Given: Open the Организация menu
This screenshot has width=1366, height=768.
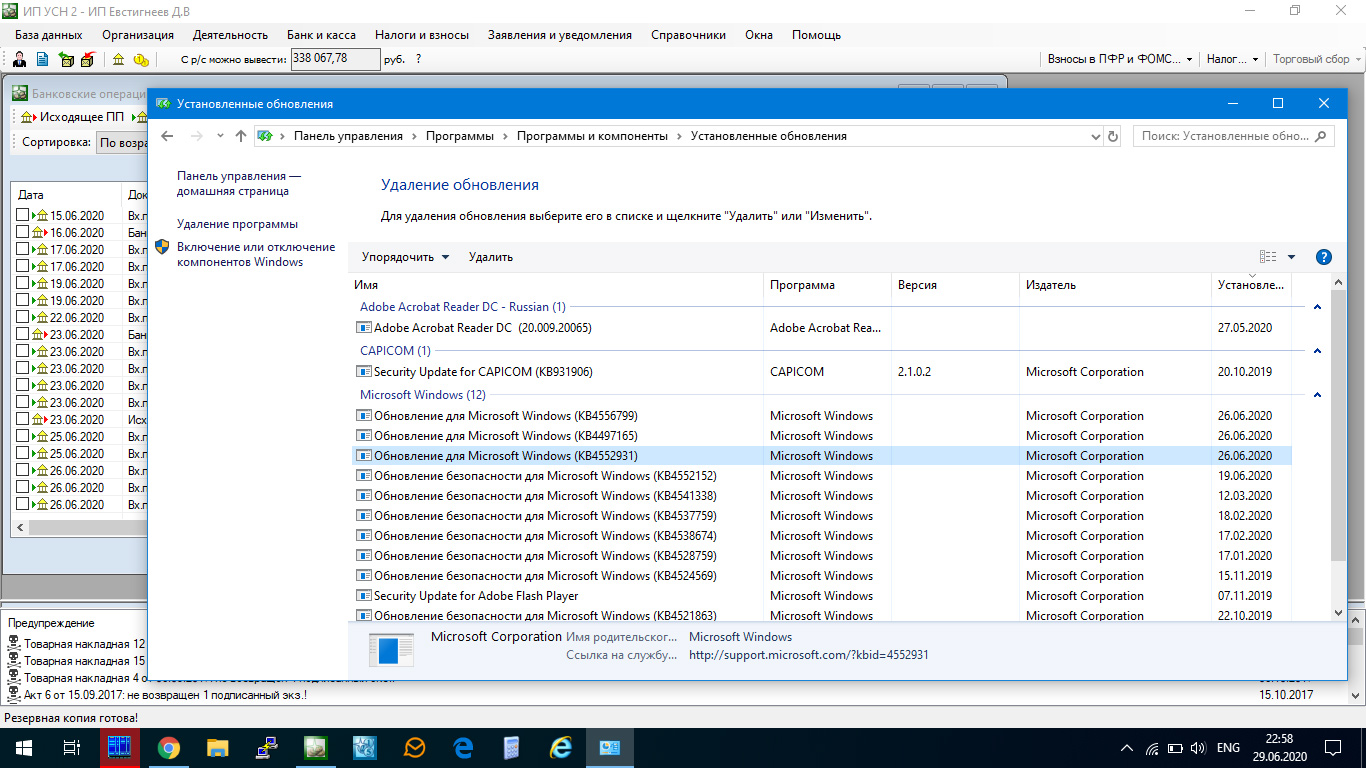Looking at the screenshot, I should tap(138, 35).
